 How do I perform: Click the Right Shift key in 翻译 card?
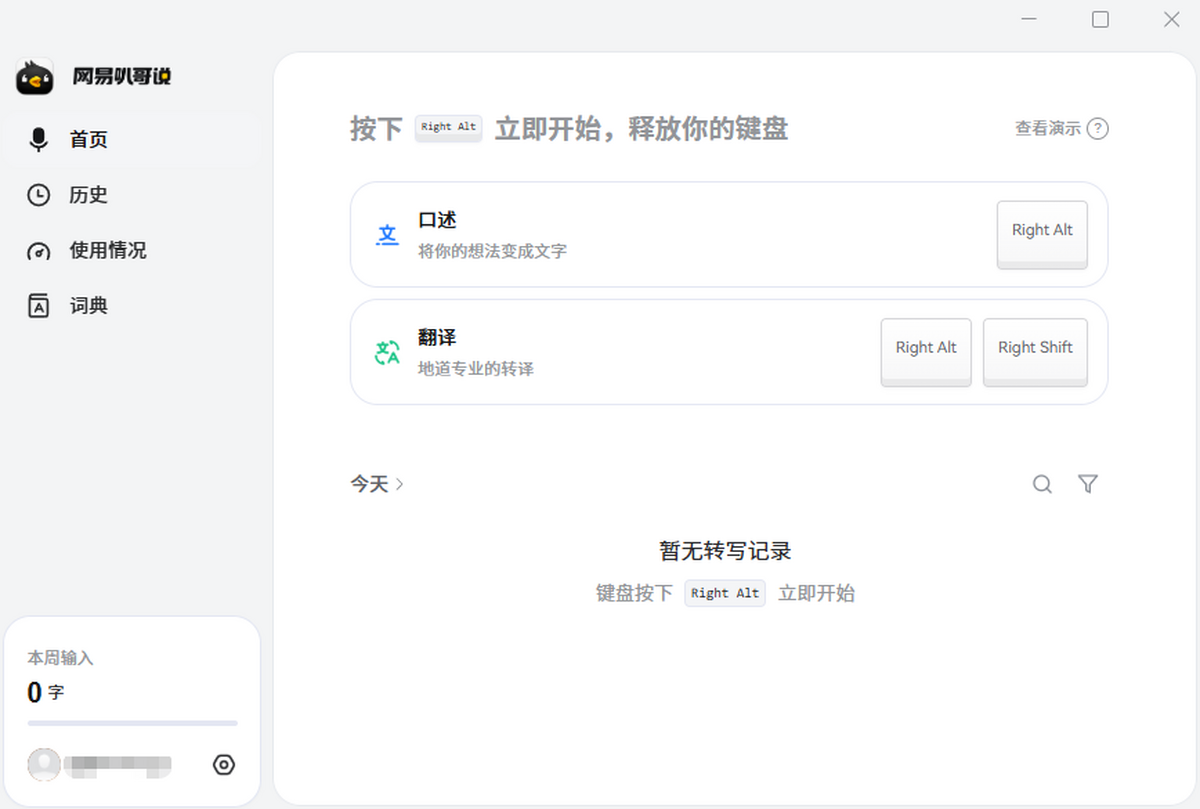click(1035, 353)
